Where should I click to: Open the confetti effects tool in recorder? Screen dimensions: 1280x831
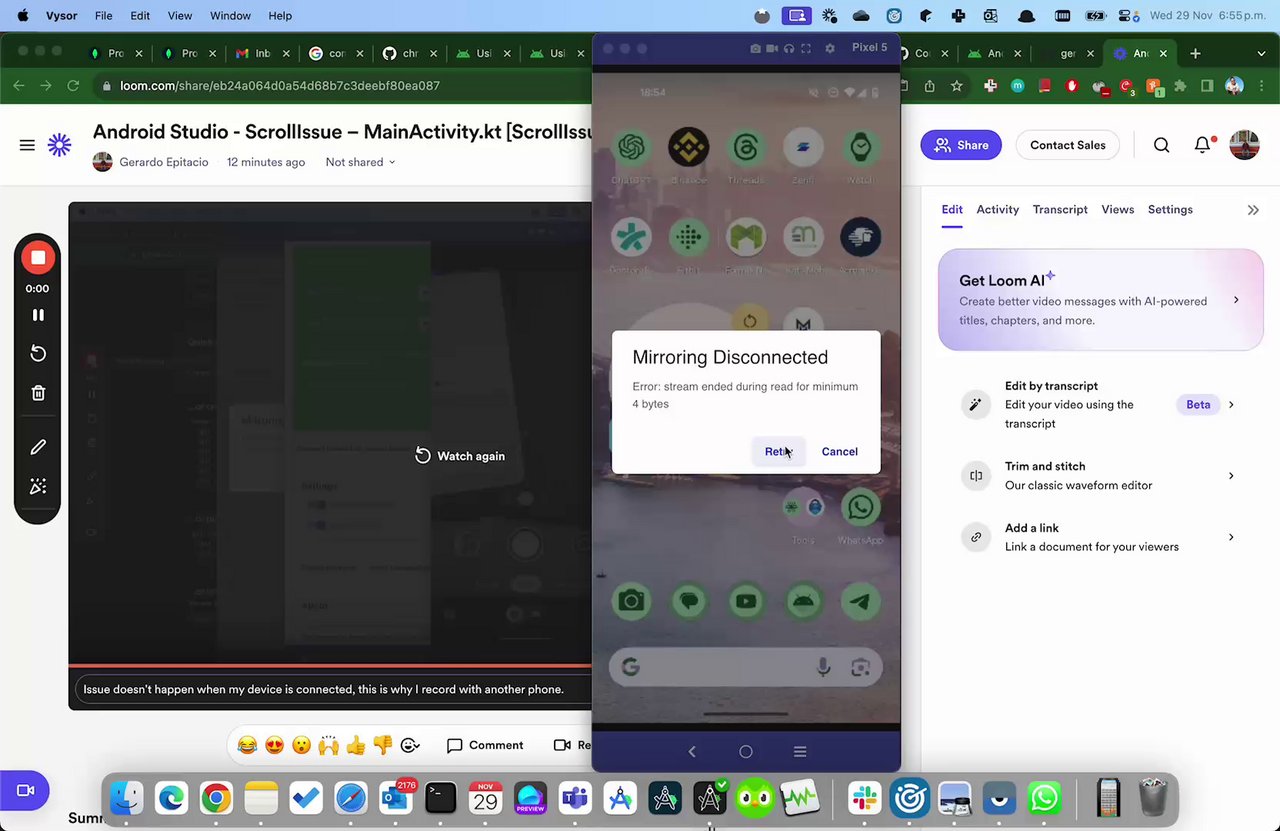(x=38, y=486)
